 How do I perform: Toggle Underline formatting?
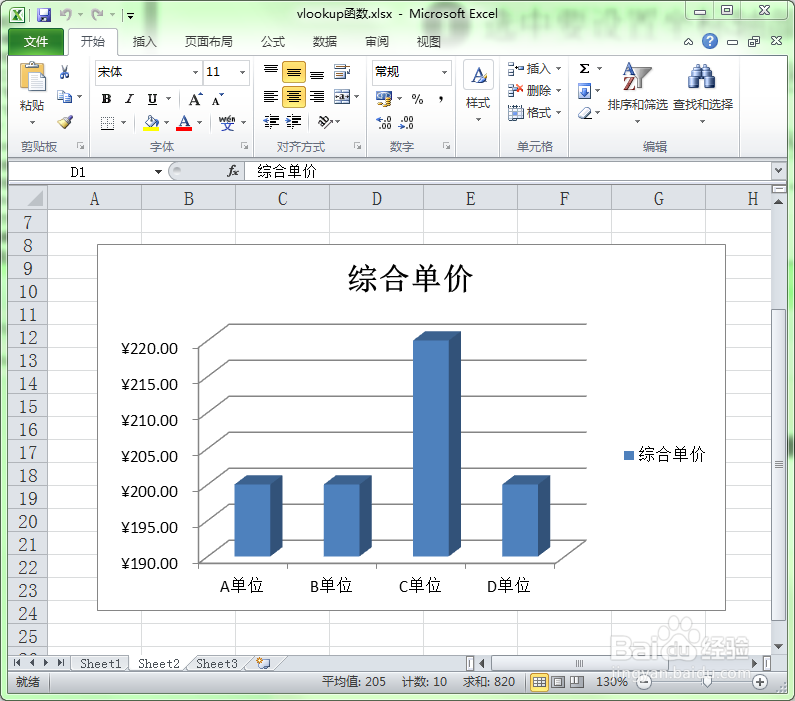click(x=152, y=99)
